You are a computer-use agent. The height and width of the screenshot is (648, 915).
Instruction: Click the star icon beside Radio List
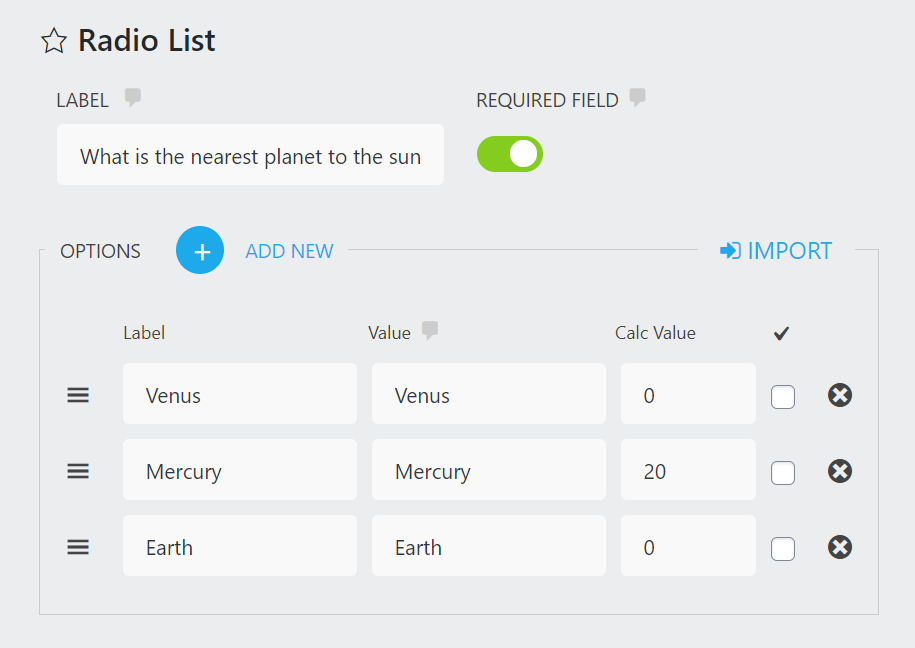tap(54, 41)
